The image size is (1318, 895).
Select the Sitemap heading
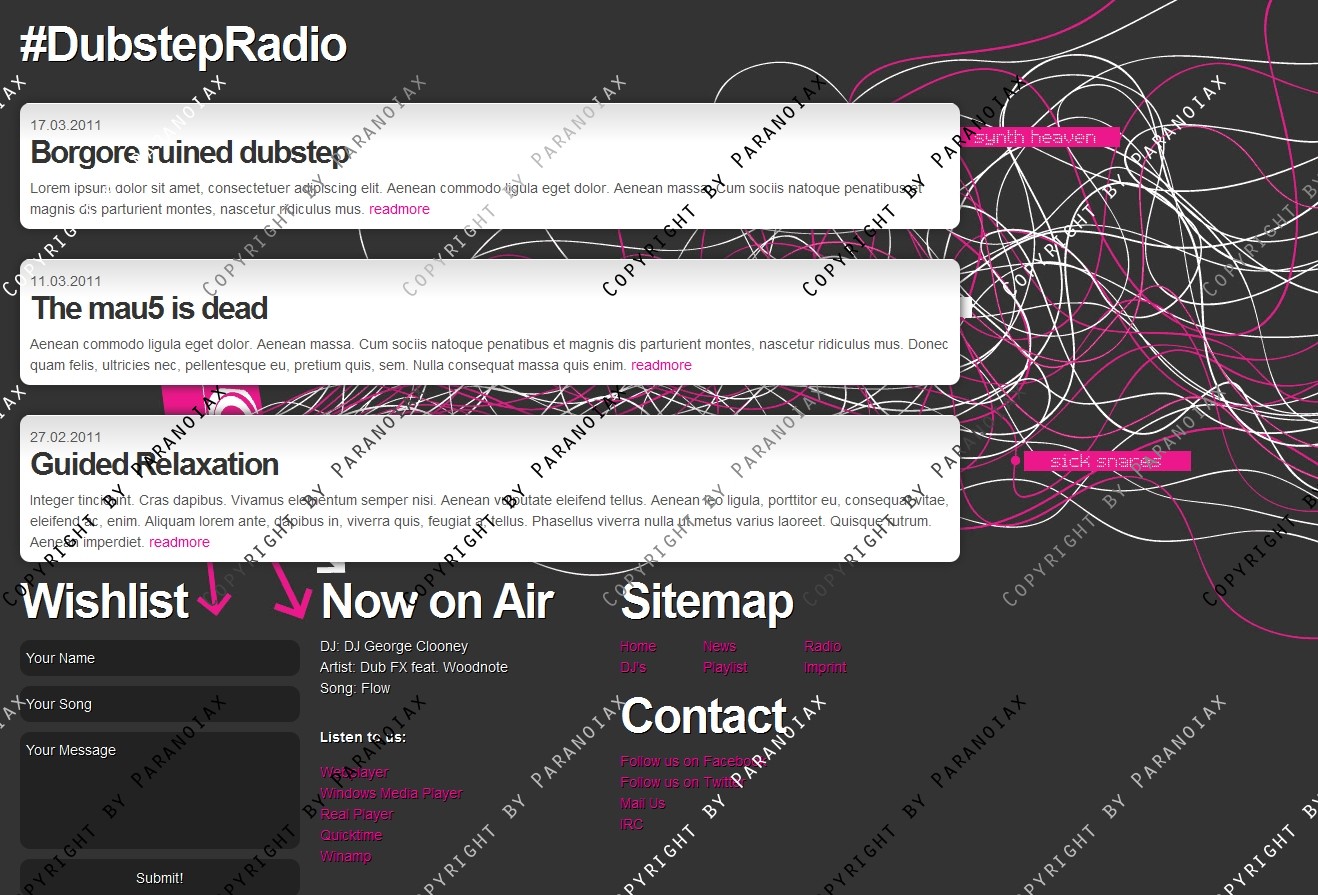point(707,602)
